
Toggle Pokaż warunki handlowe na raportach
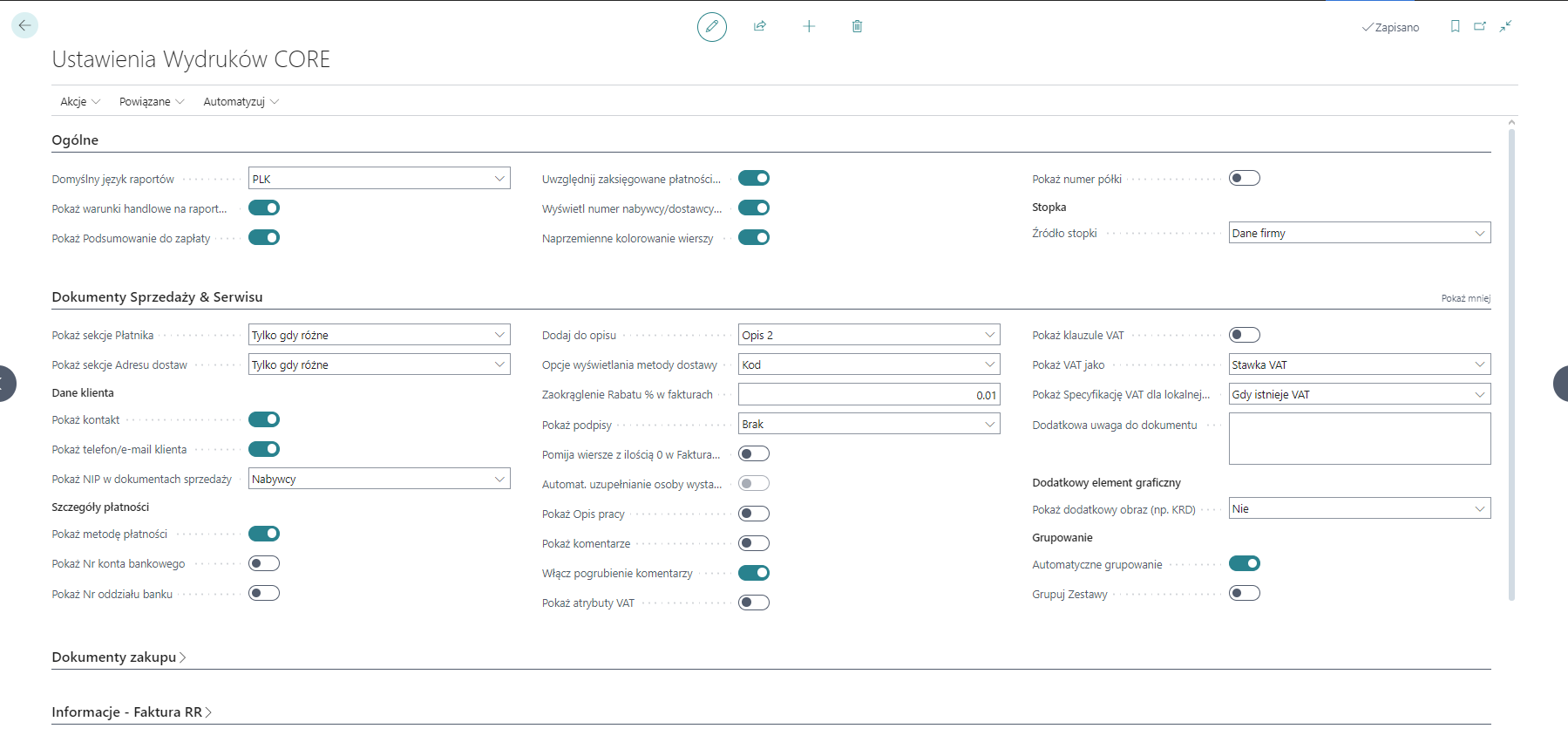(264, 208)
